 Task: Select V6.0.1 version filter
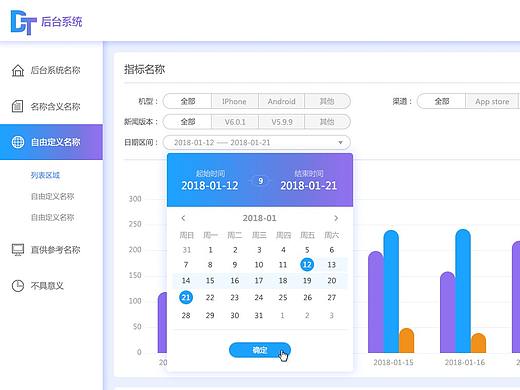pos(235,122)
